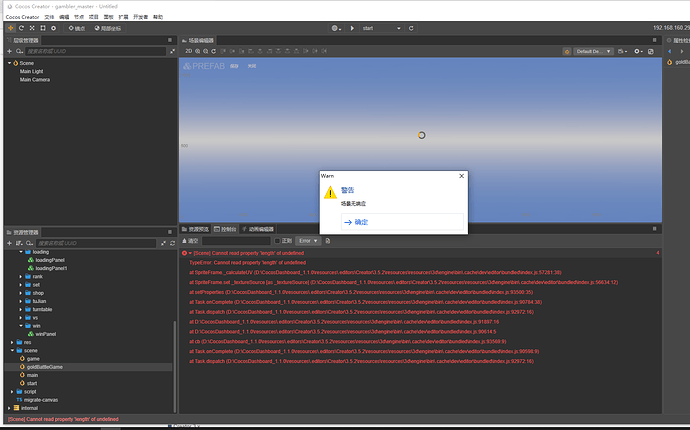Viewport: 690px width, 430px height.
Task: Select the Main Light node
Action: [x=31, y=71]
